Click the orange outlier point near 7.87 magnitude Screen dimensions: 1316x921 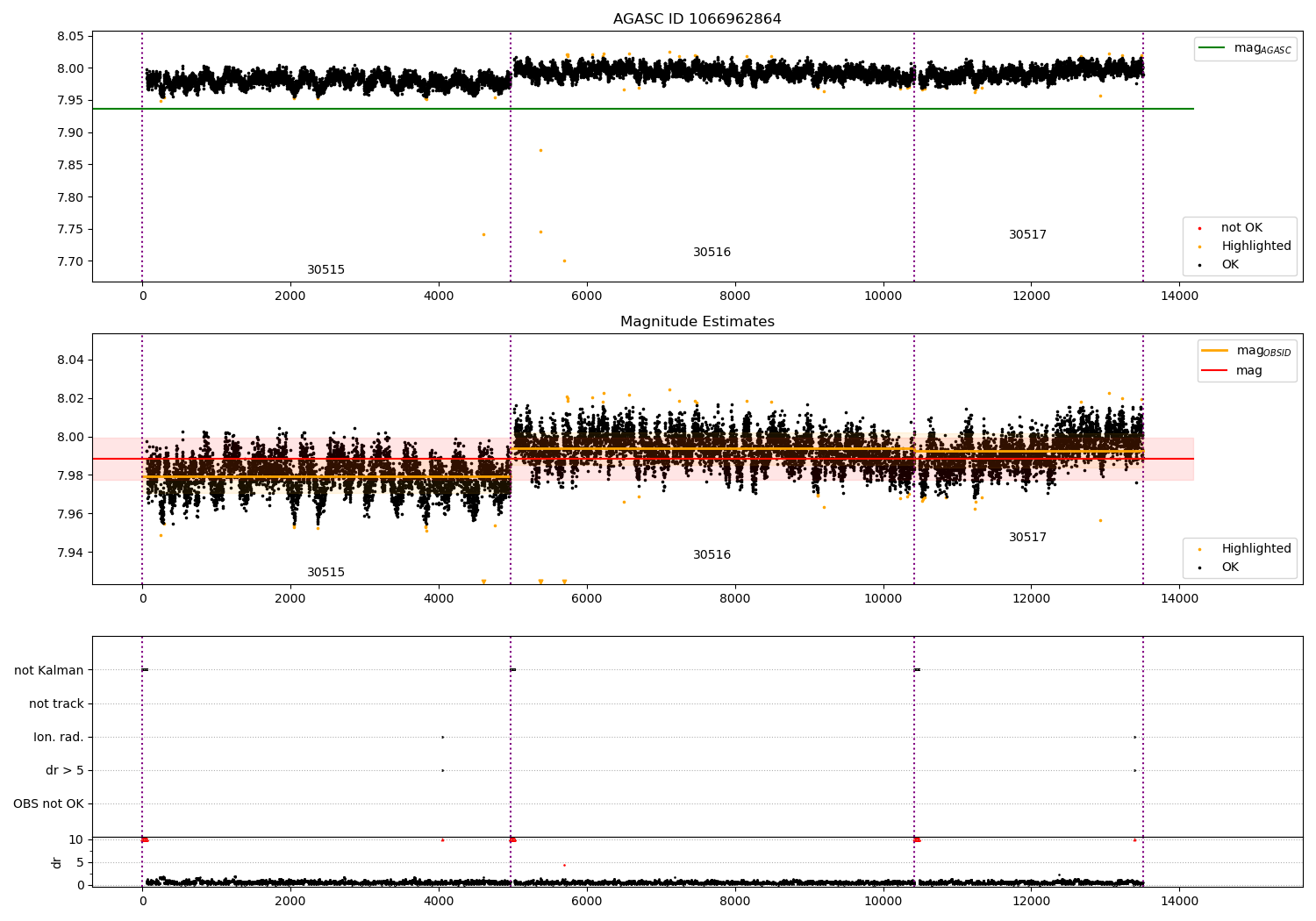point(540,150)
